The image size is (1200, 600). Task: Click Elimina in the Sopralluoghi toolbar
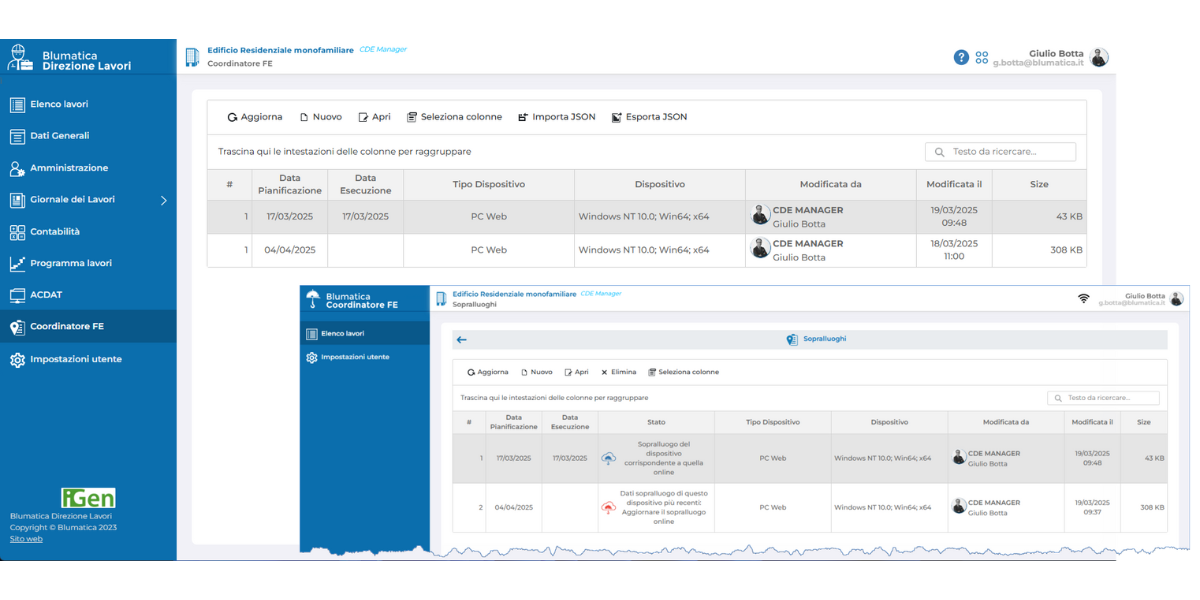(618, 372)
